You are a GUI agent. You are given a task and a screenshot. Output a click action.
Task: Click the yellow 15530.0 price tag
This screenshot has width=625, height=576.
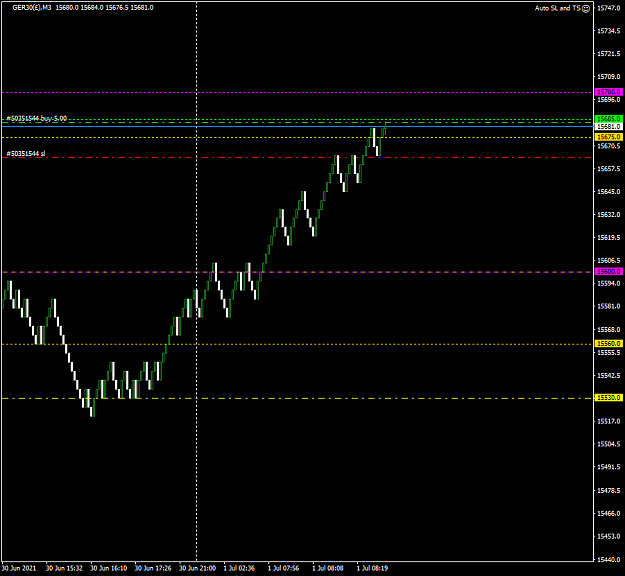pos(609,398)
